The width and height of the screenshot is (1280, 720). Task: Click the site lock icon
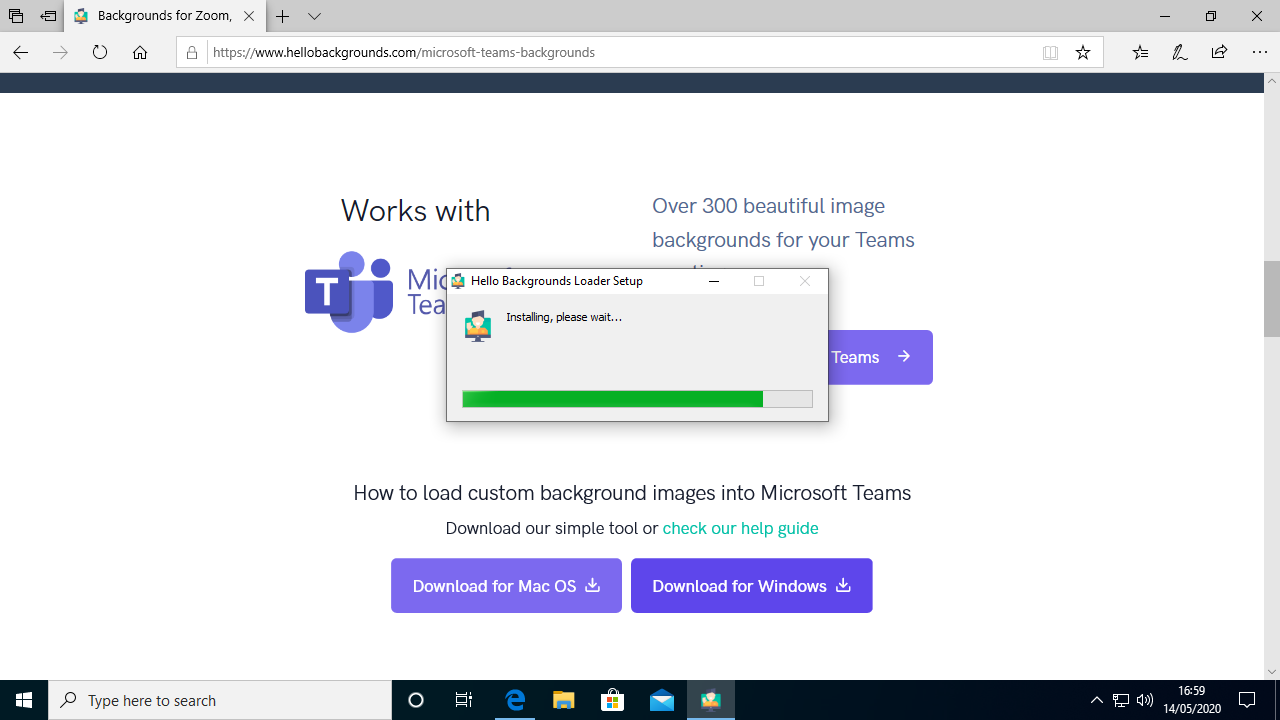192,52
